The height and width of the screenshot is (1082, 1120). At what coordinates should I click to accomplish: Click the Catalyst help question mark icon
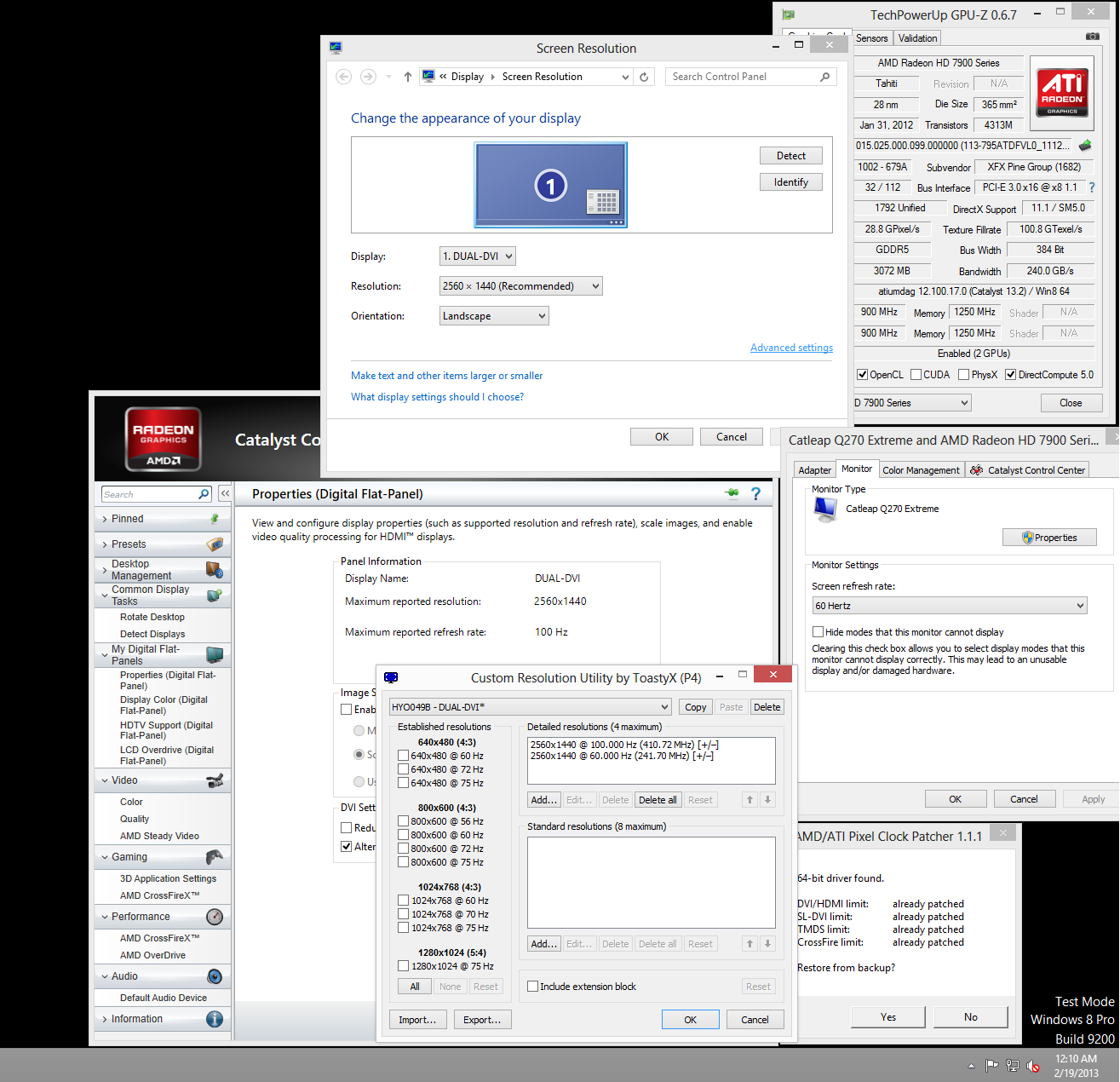(755, 494)
